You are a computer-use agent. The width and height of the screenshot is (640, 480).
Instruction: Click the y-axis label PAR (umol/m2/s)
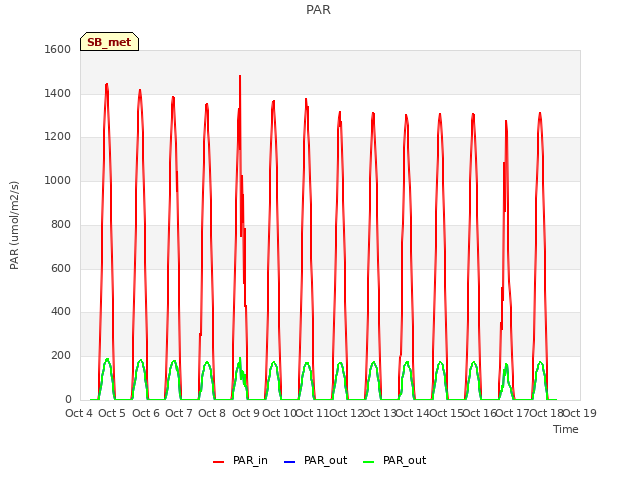click(x=14, y=225)
